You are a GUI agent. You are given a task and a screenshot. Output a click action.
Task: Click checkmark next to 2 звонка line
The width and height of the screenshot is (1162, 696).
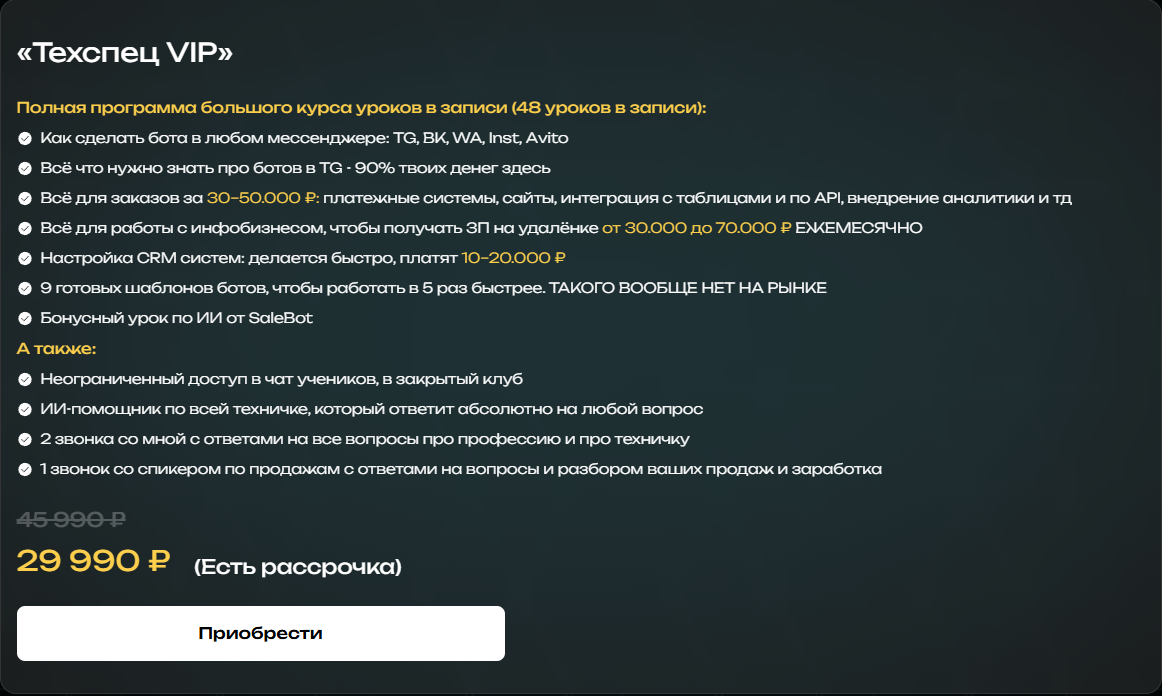(25, 439)
